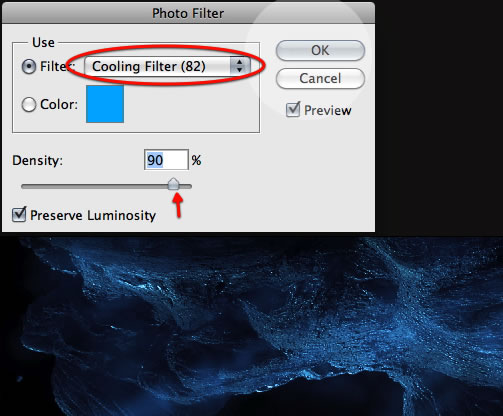This screenshot has height=416, width=503.
Task: Cancel the Photo Filter dialog
Action: point(320,79)
